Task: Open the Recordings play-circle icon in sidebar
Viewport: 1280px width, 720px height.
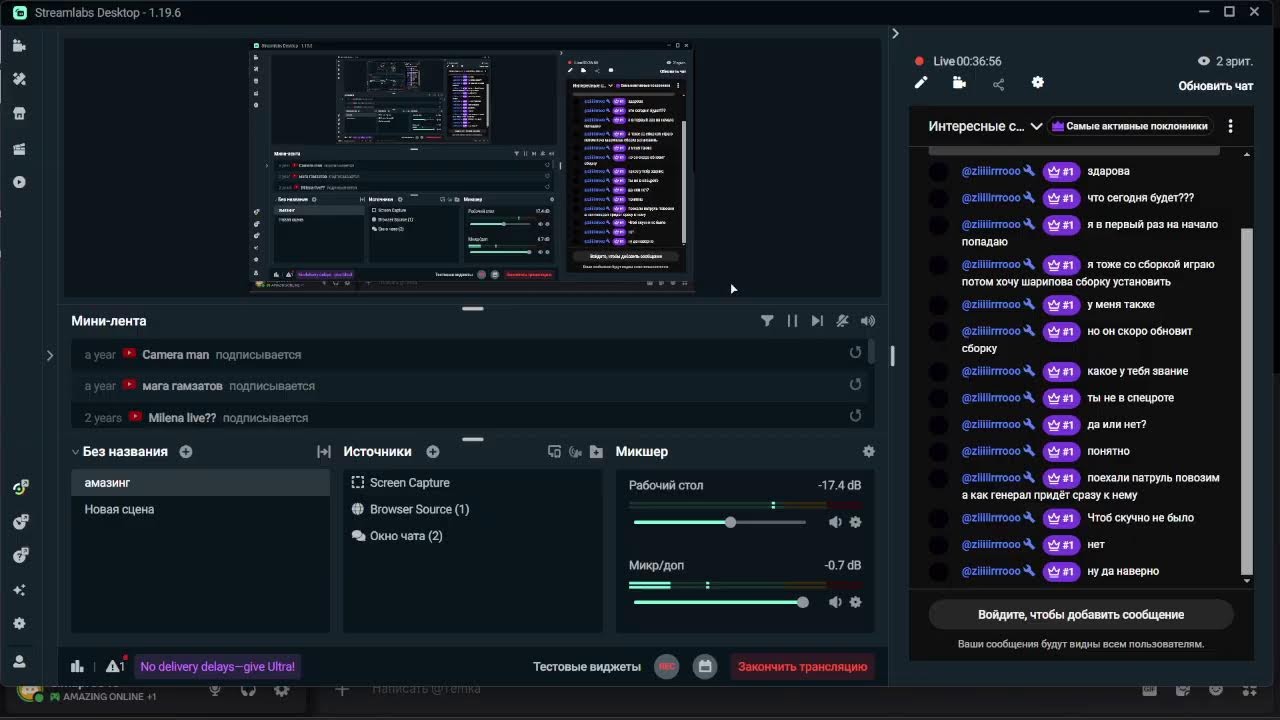Action: click(x=19, y=182)
